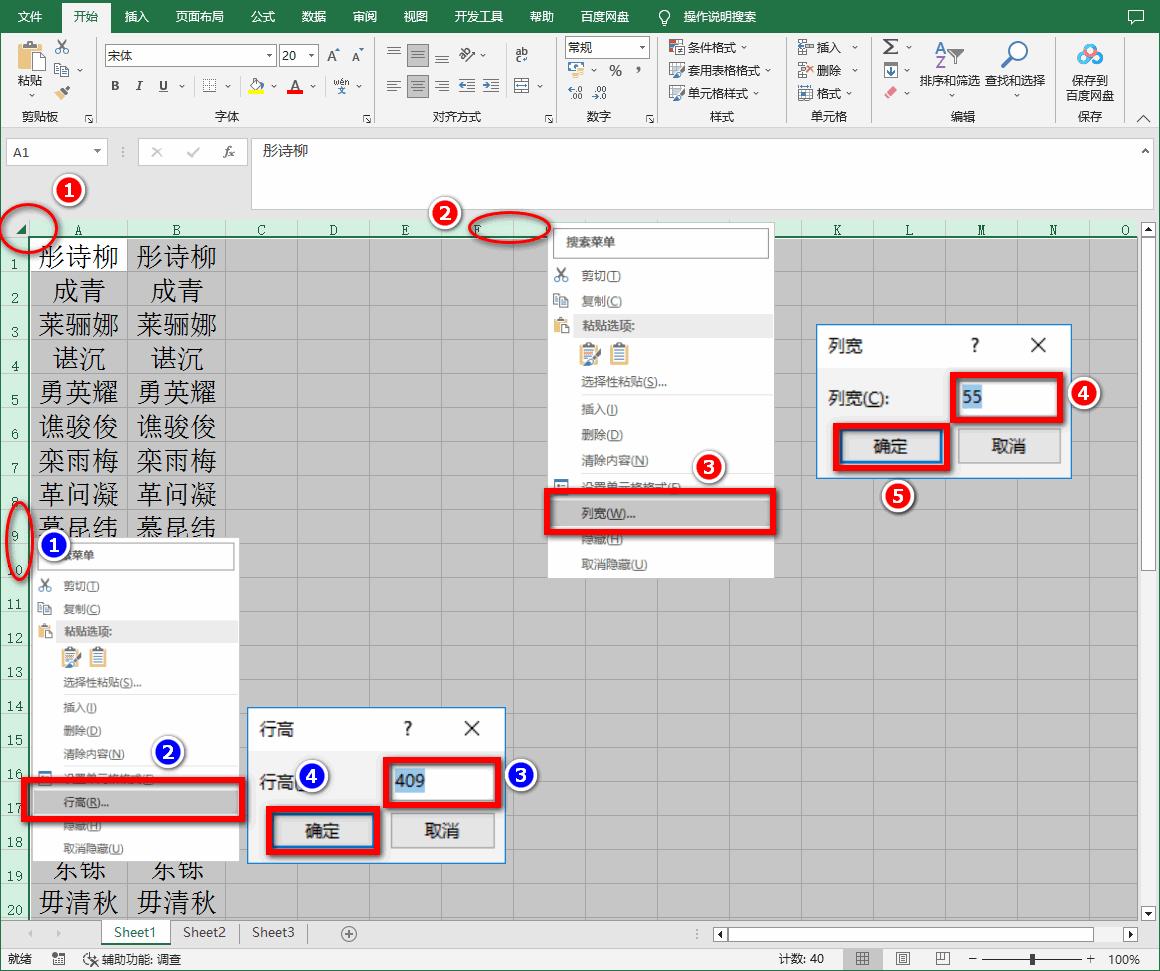Open Cell Styles dropdown
1160x971 pixels.
714,93
